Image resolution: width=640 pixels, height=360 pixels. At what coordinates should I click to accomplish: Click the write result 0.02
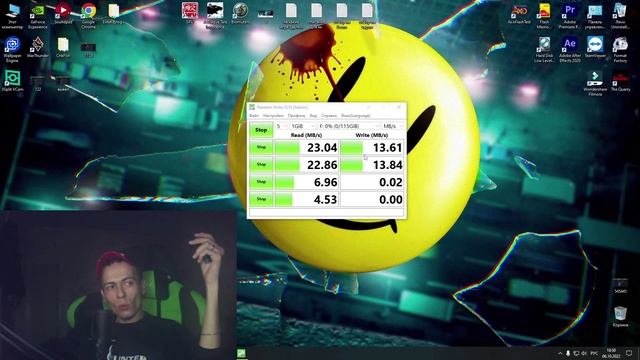point(372,182)
